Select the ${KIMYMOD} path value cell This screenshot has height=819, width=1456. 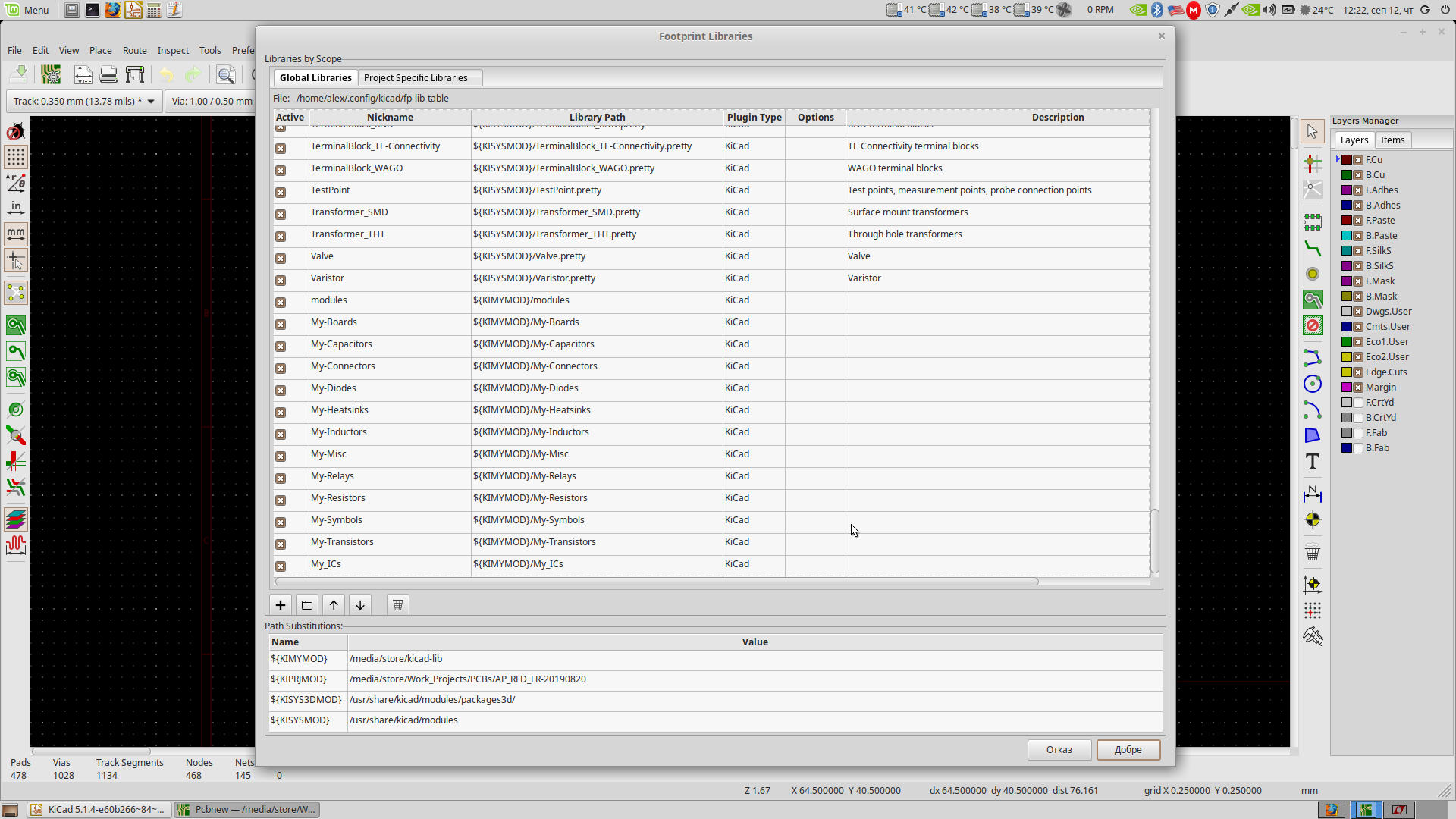(755, 659)
